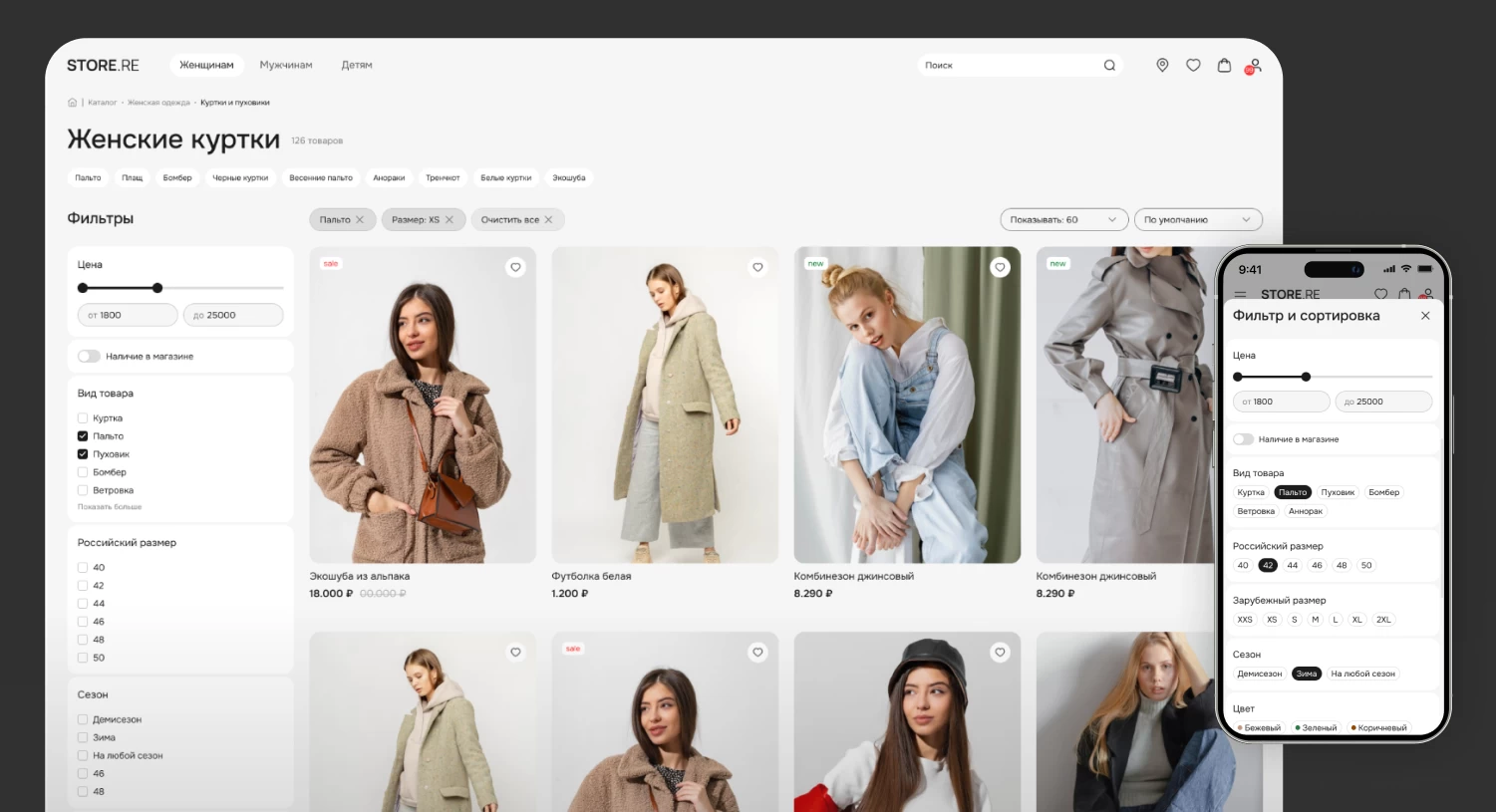Select the Тренчкот category chip
This screenshot has height=812, width=1496.
(x=443, y=178)
